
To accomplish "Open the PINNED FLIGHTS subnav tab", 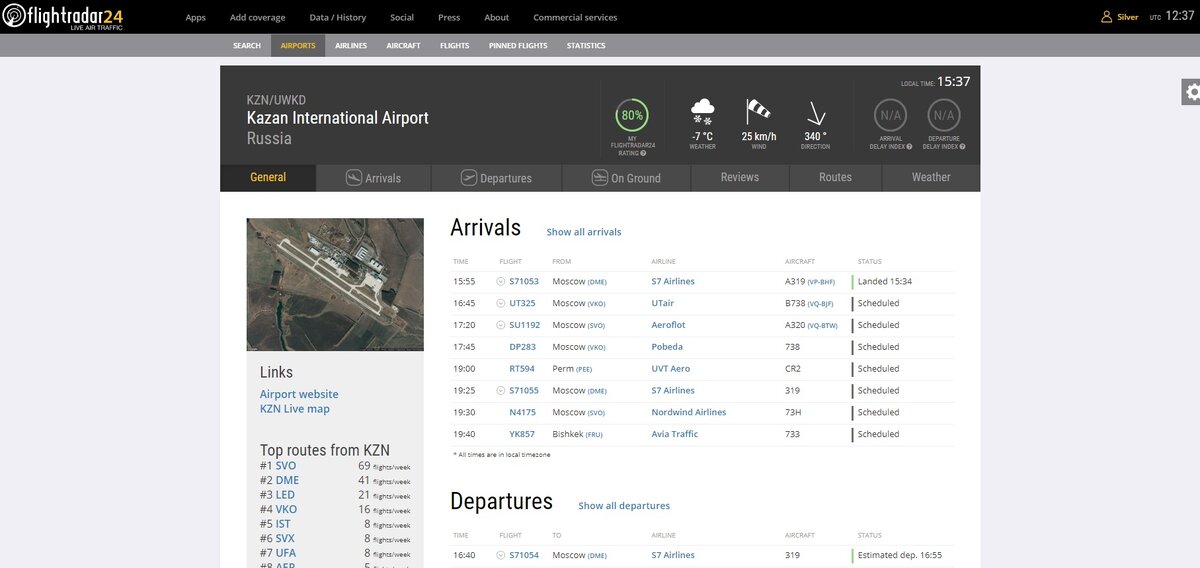I will click(518, 45).
